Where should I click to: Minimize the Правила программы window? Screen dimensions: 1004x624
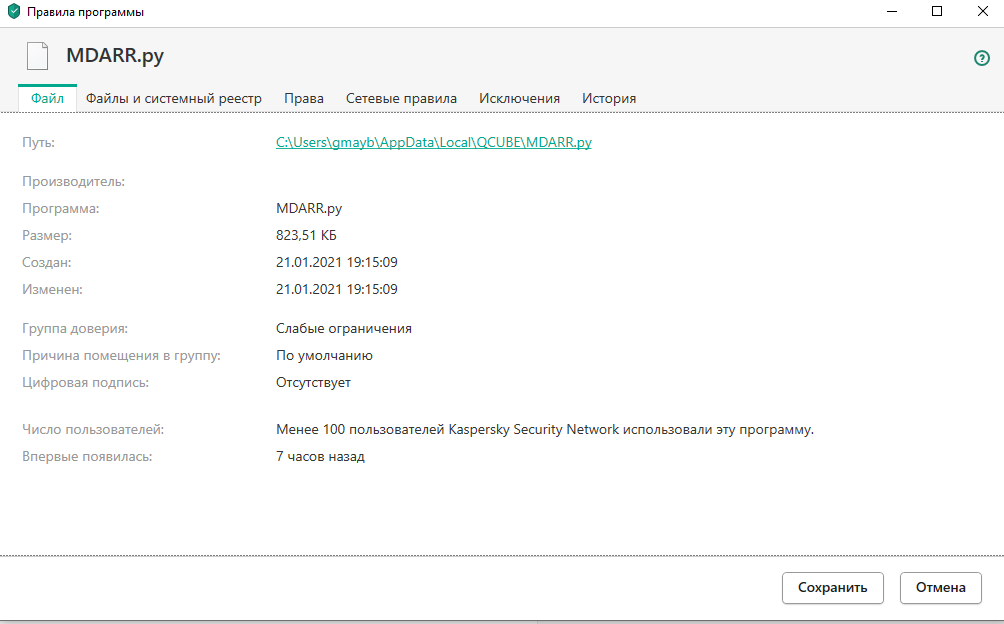point(891,12)
